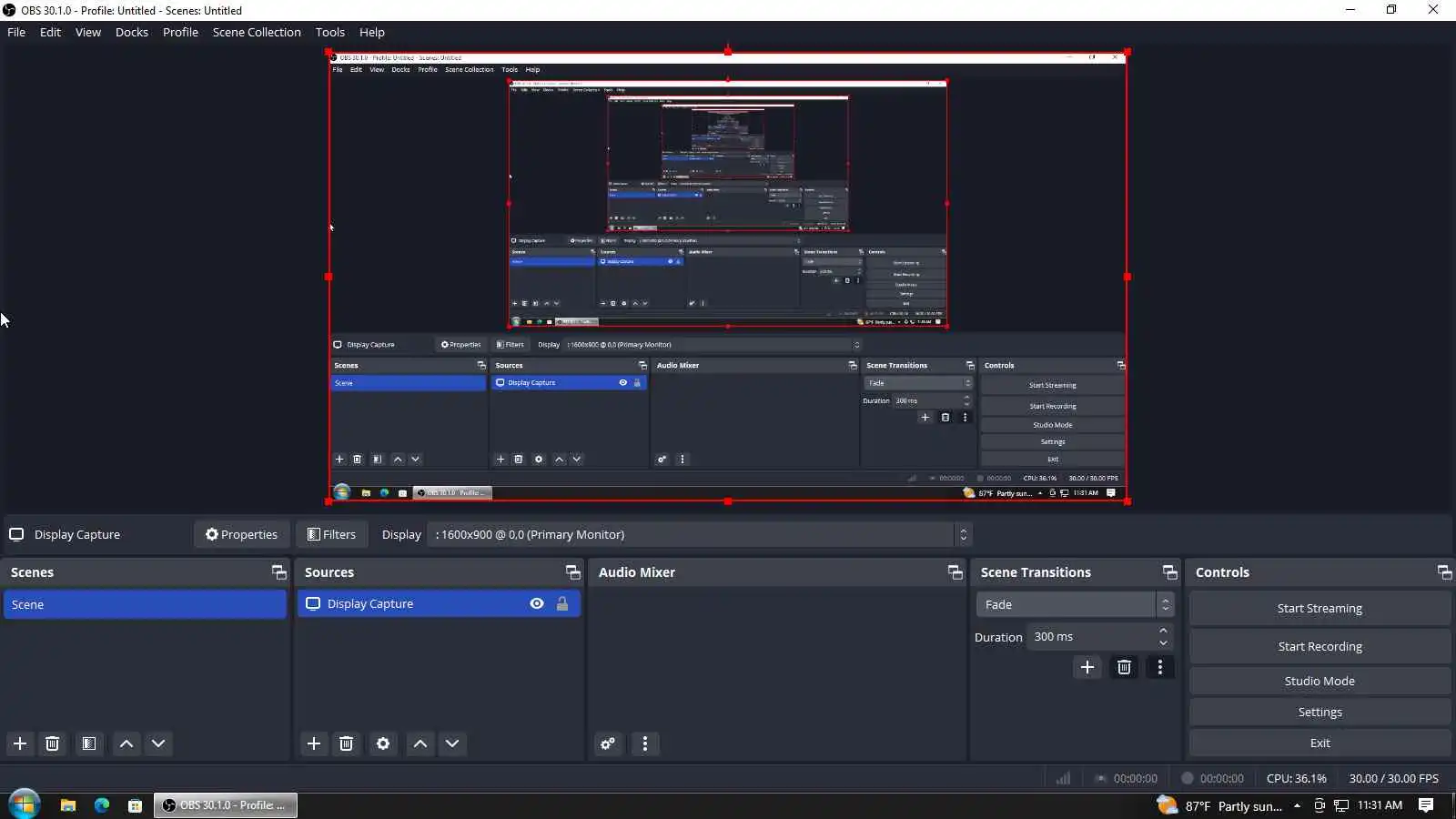Viewport: 1456px width, 819px height.
Task: Open the weather widget showing 87°F
Action: (1219, 805)
